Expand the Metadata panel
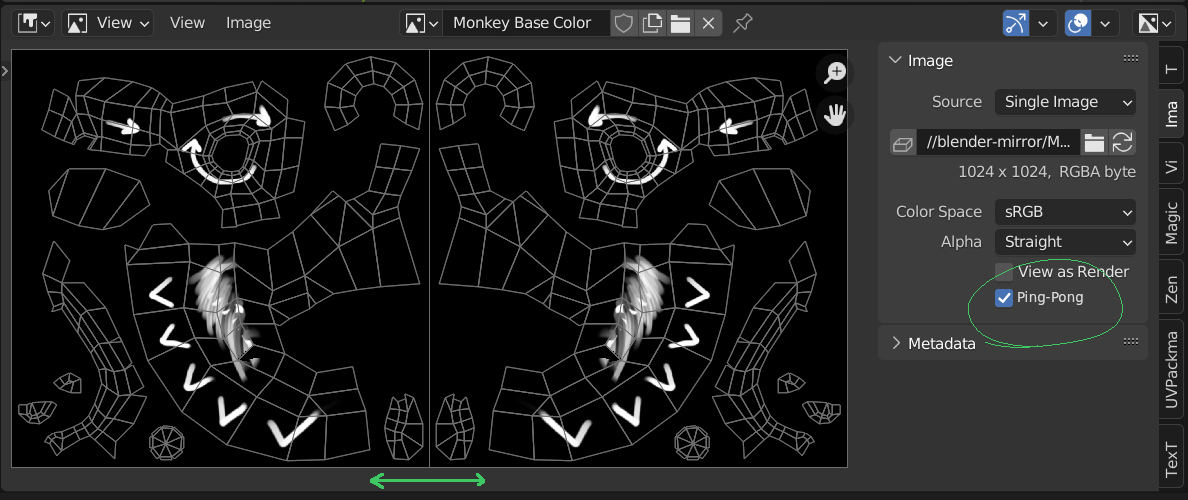 (x=896, y=343)
